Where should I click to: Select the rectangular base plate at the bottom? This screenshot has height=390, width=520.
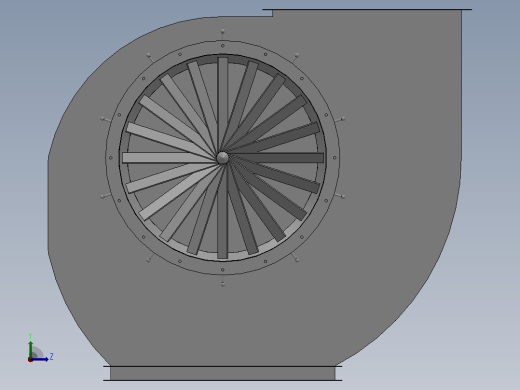coord(223,373)
